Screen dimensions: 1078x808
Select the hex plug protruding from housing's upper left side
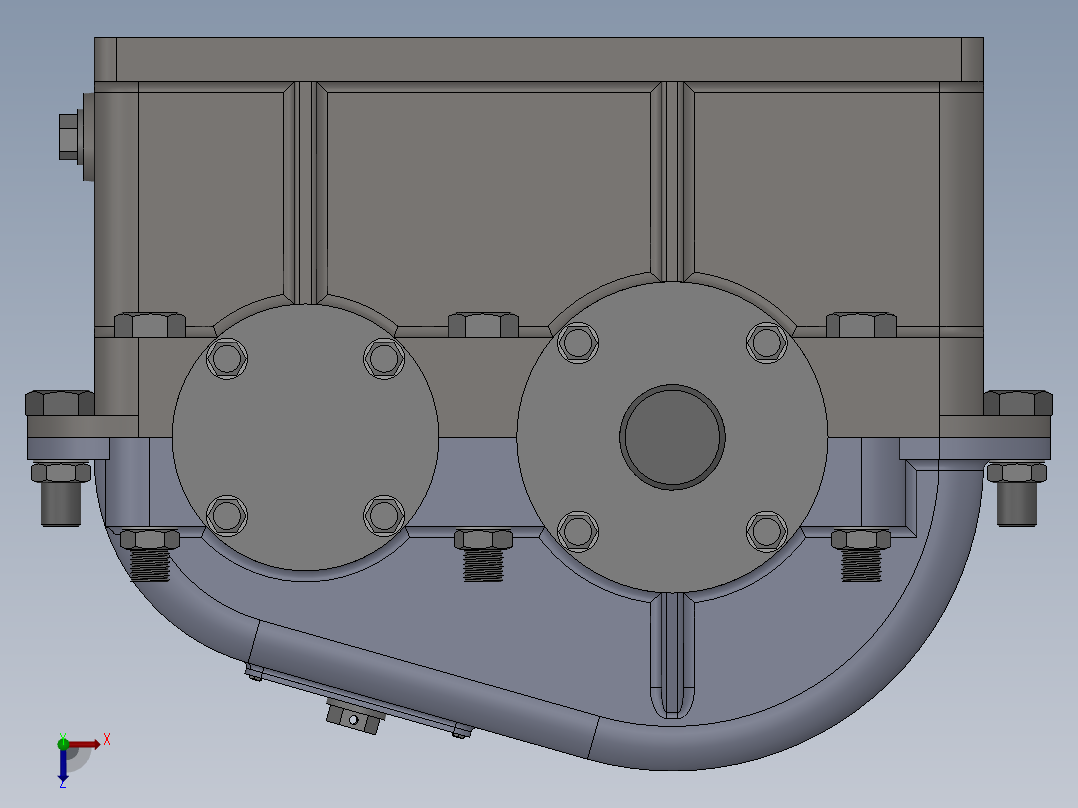pos(69,137)
